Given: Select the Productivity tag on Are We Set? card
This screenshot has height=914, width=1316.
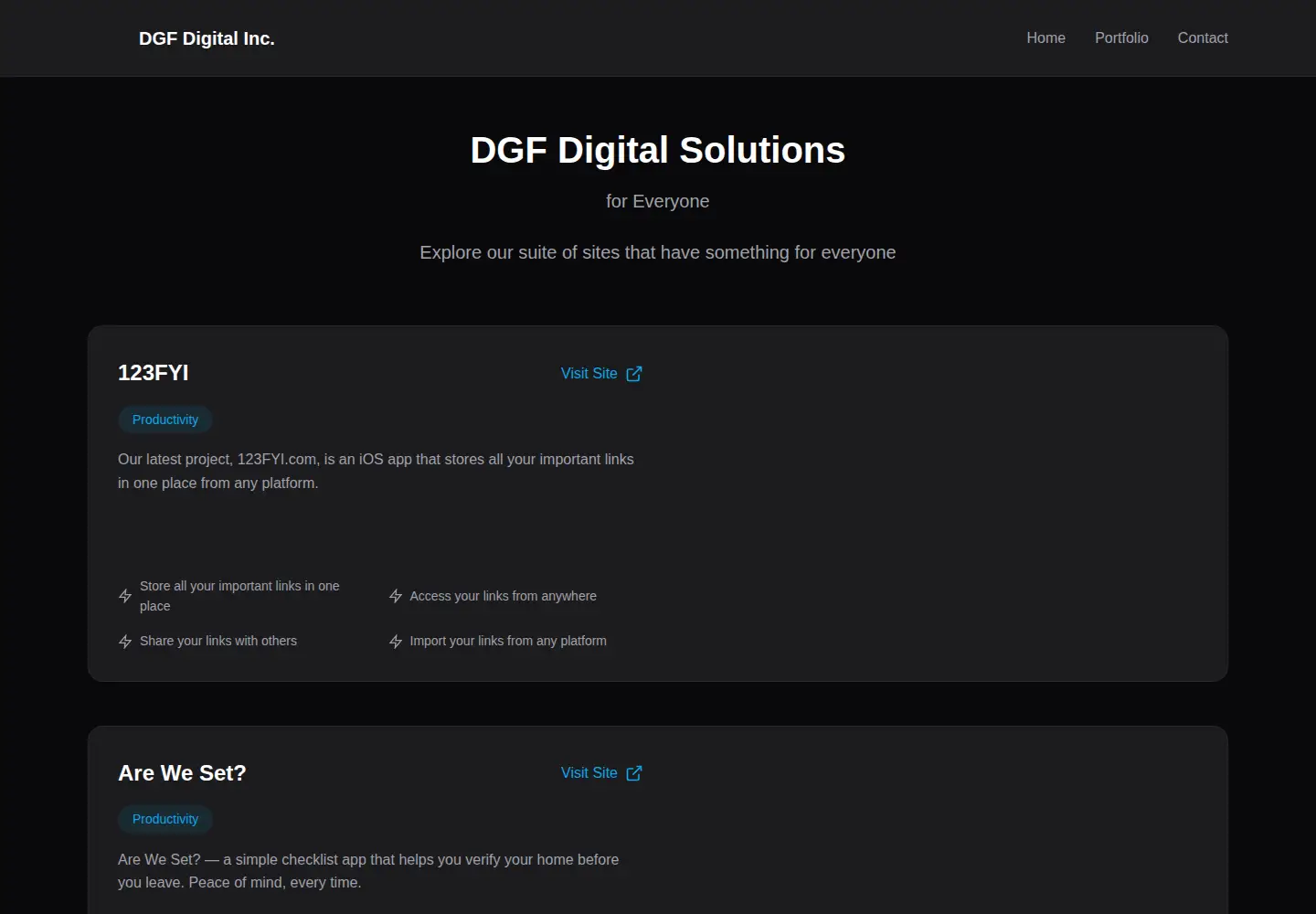Looking at the screenshot, I should pos(165,819).
